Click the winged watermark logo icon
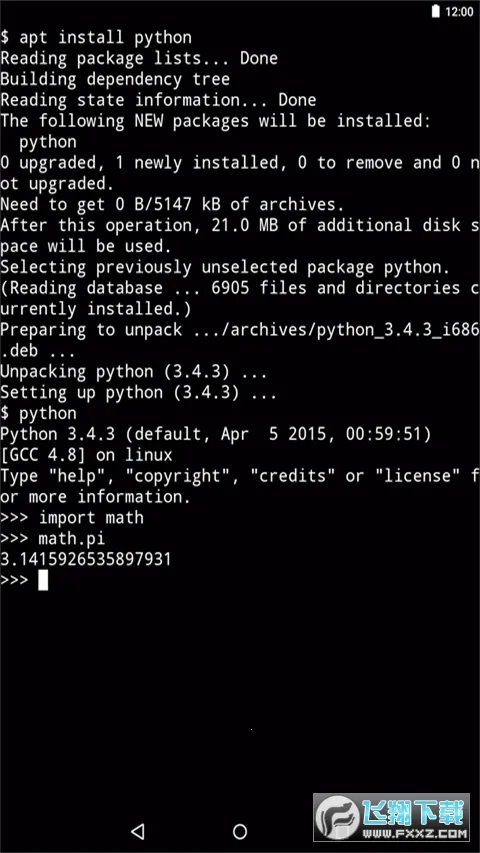480x853 pixels. (339, 817)
